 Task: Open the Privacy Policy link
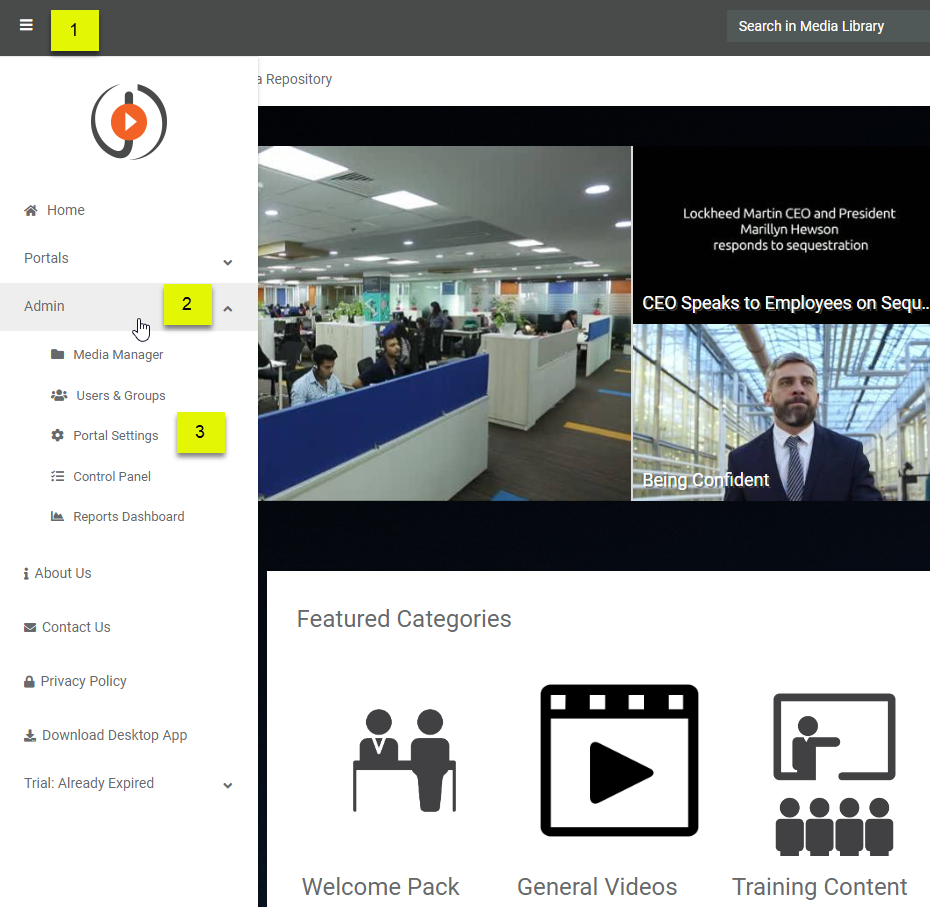pyautogui.click(x=83, y=681)
